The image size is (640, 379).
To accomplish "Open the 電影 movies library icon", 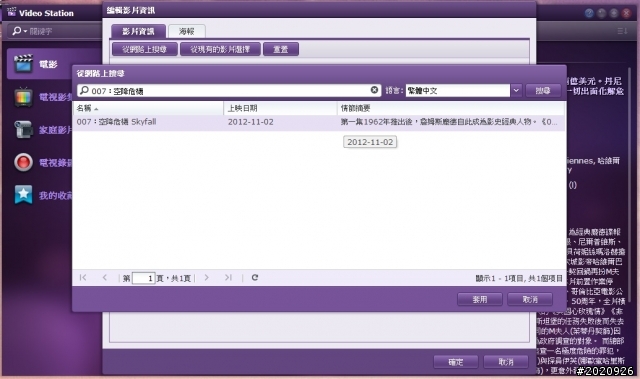I will (x=23, y=64).
